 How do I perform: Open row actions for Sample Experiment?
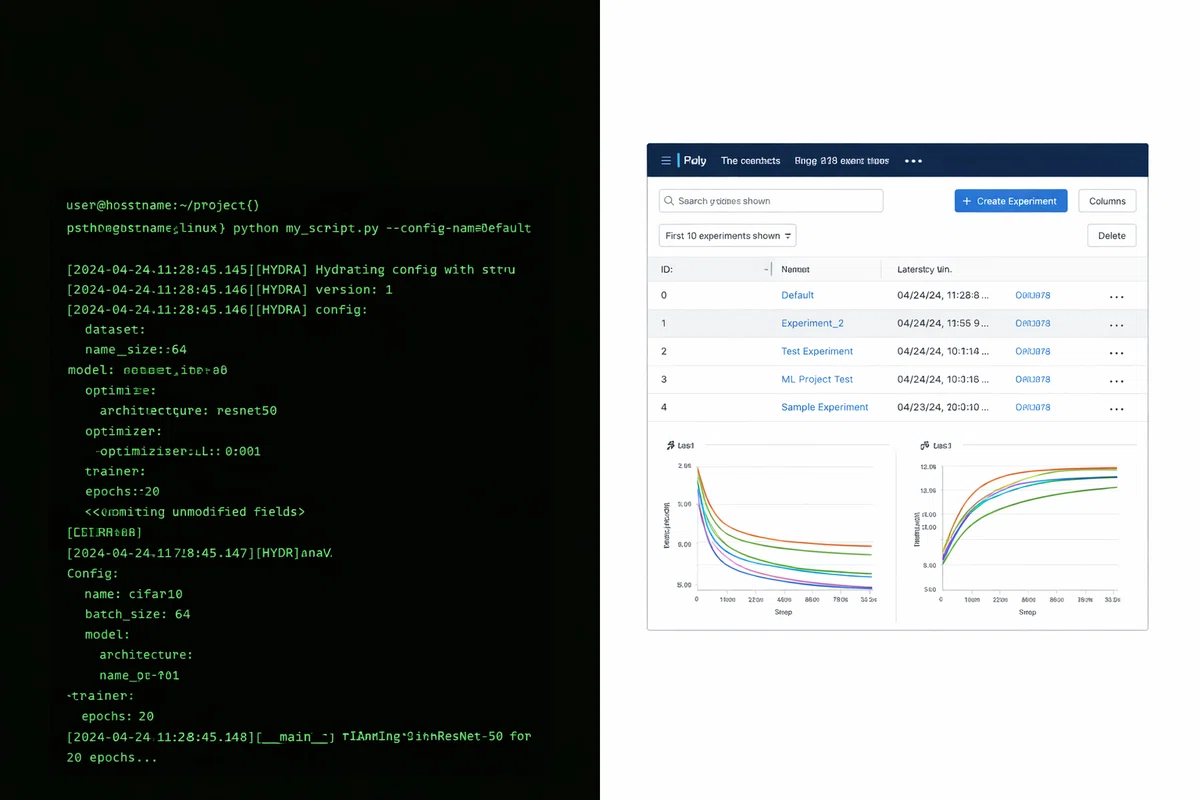pos(1117,408)
